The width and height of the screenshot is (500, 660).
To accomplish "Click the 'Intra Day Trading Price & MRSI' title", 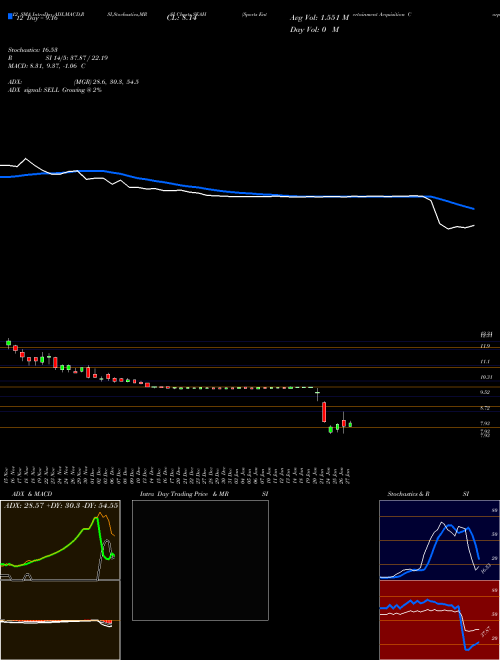I will 204,494.
